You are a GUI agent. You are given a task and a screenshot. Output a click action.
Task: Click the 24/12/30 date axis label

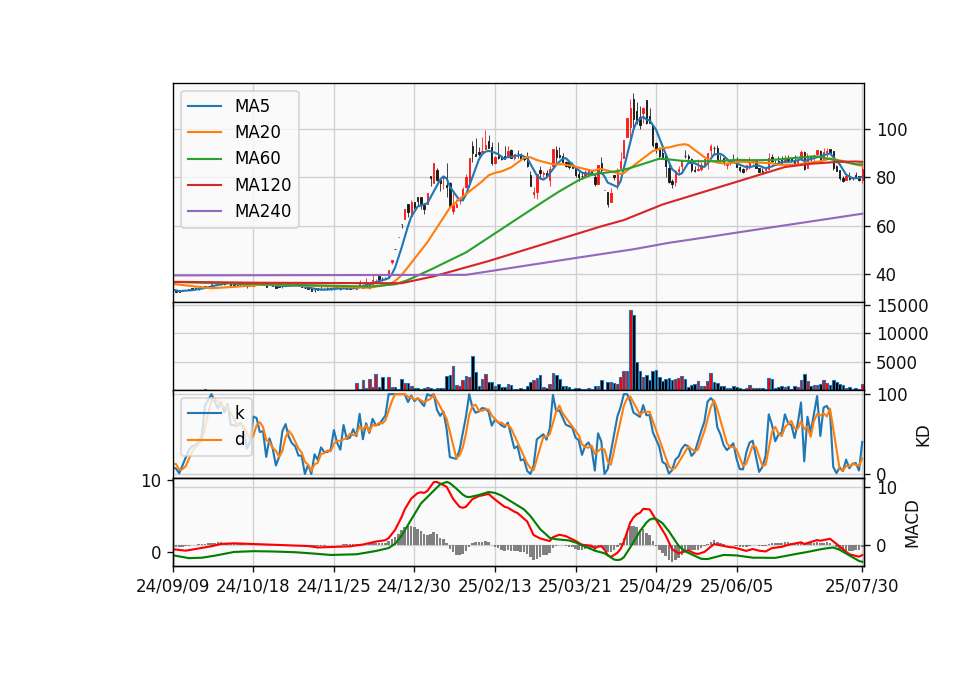tap(414, 586)
